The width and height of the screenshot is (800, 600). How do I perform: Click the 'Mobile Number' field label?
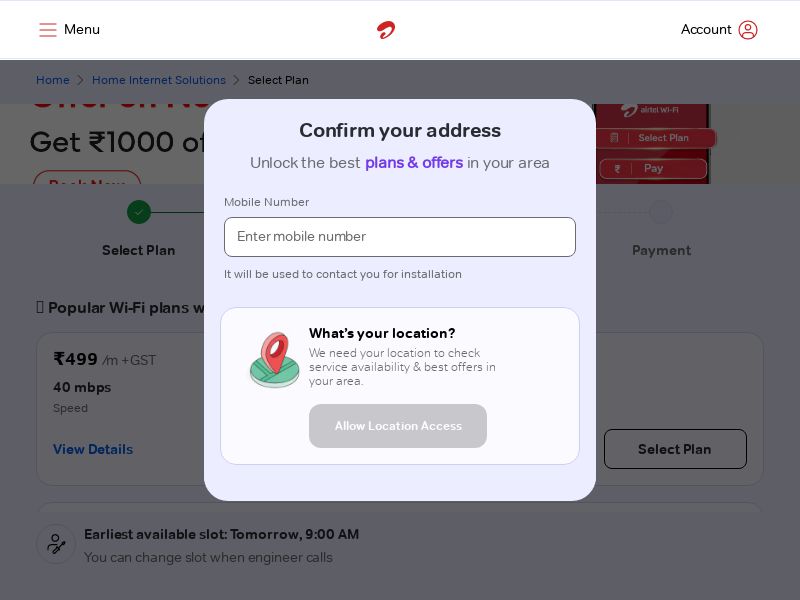tap(266, 202)
